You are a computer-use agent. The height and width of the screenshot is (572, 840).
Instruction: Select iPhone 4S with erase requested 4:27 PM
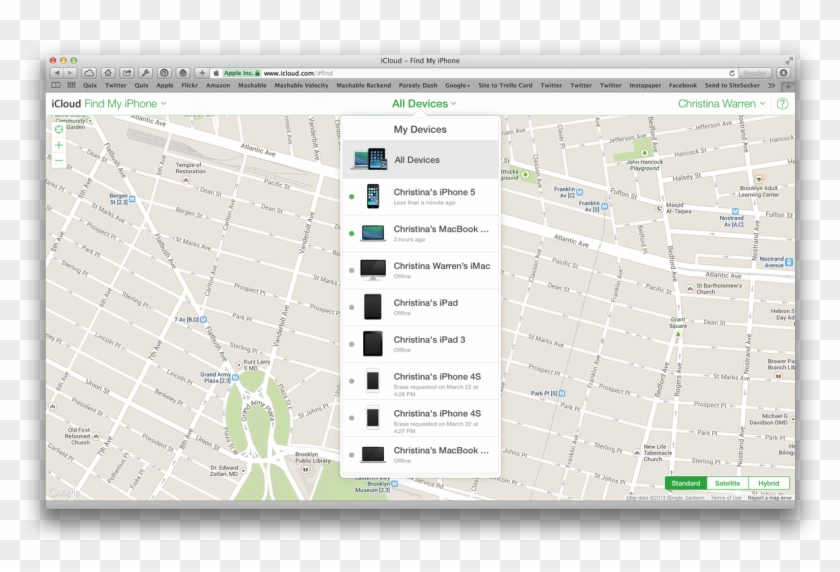(x=421, y=418)
